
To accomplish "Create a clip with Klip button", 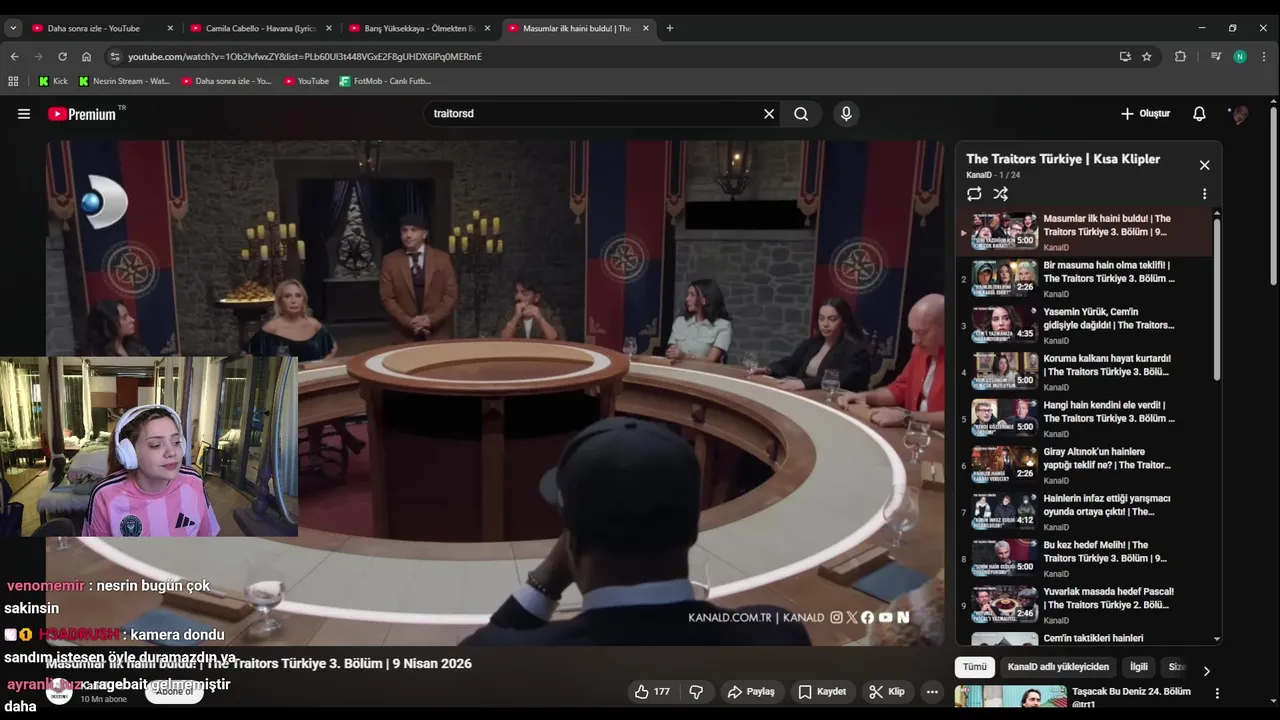I will [x=886, y=691].
